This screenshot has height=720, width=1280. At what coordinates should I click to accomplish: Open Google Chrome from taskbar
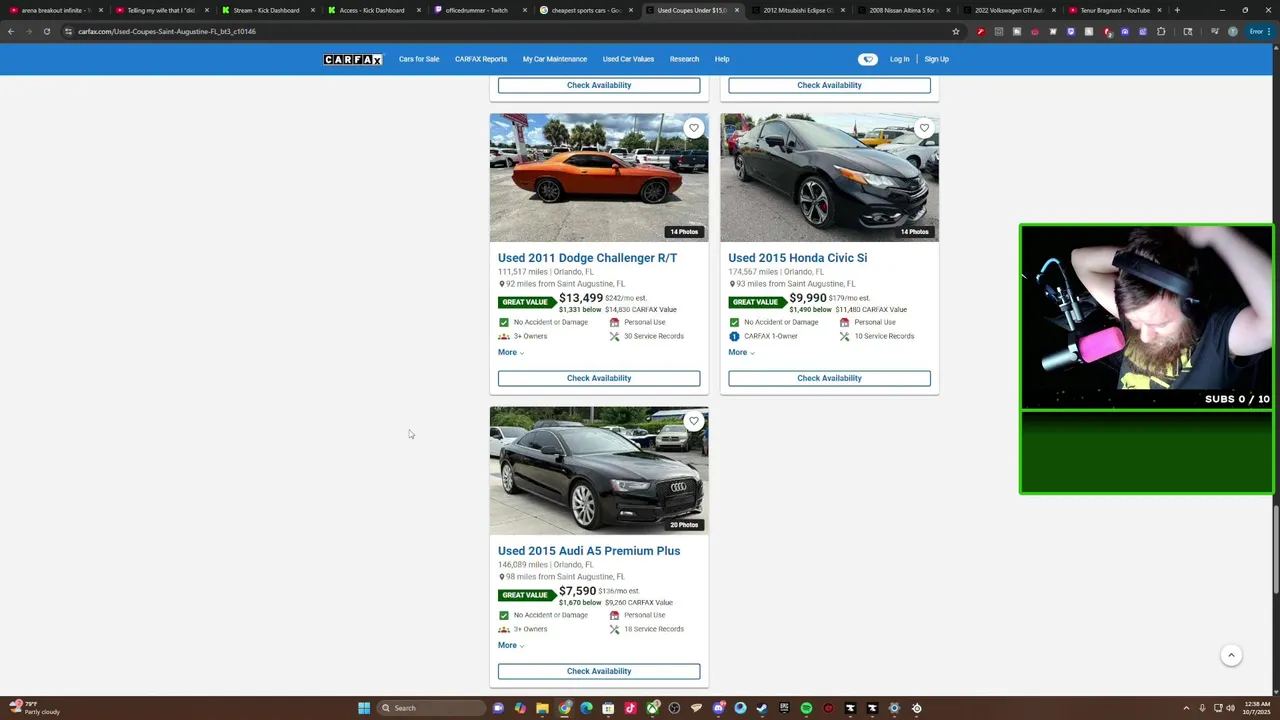[x=565, y=708]
